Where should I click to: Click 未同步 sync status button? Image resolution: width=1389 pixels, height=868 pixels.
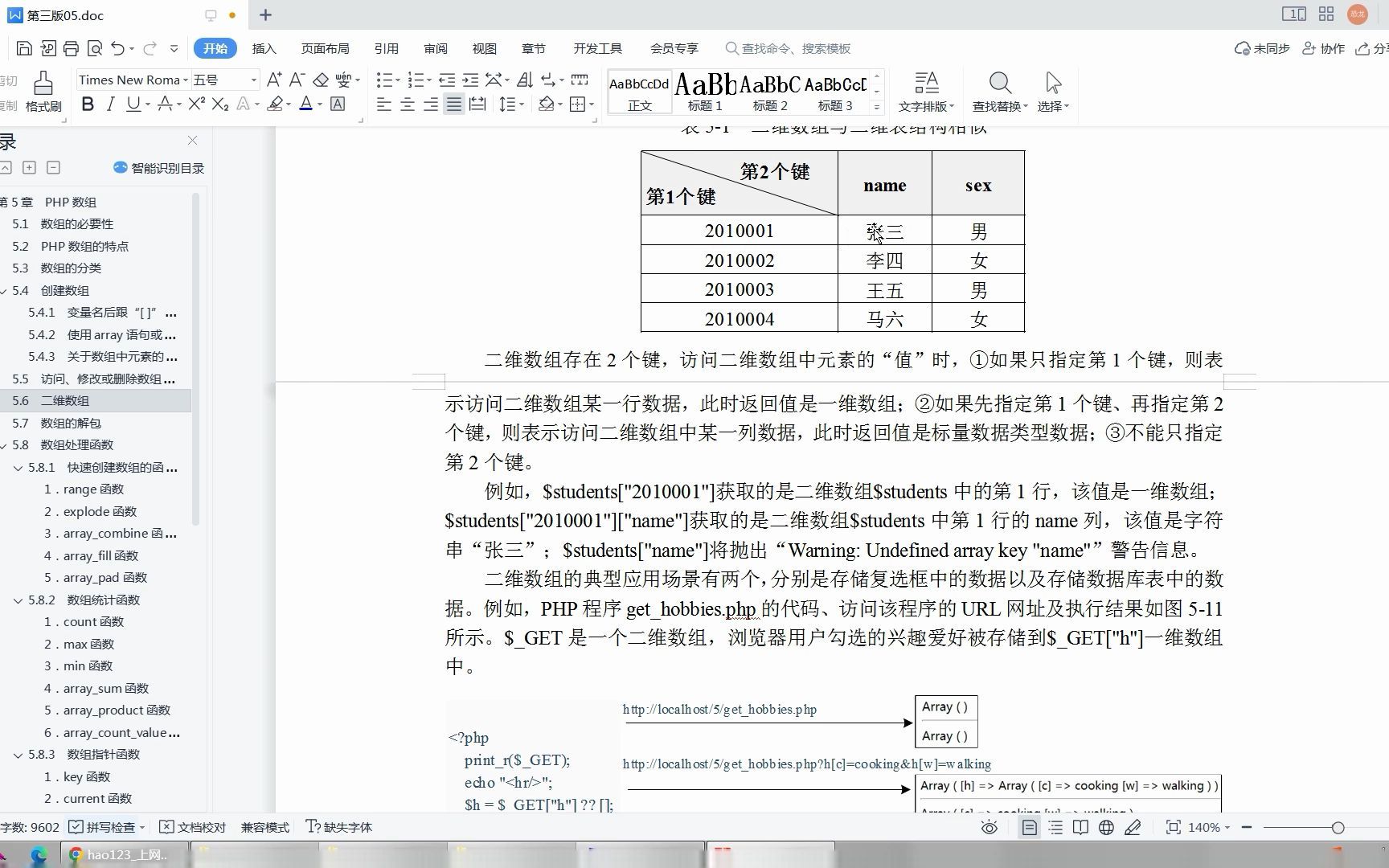1262,48
